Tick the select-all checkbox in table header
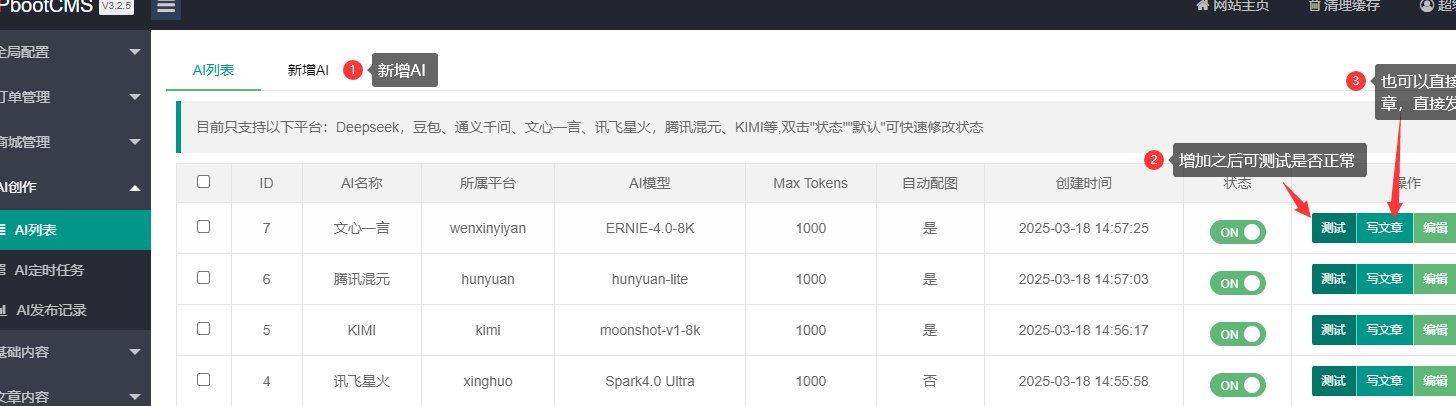Image resolution: width=1456 pixels, height=406 pixels. pyautogui.click(x=204, y=182)
